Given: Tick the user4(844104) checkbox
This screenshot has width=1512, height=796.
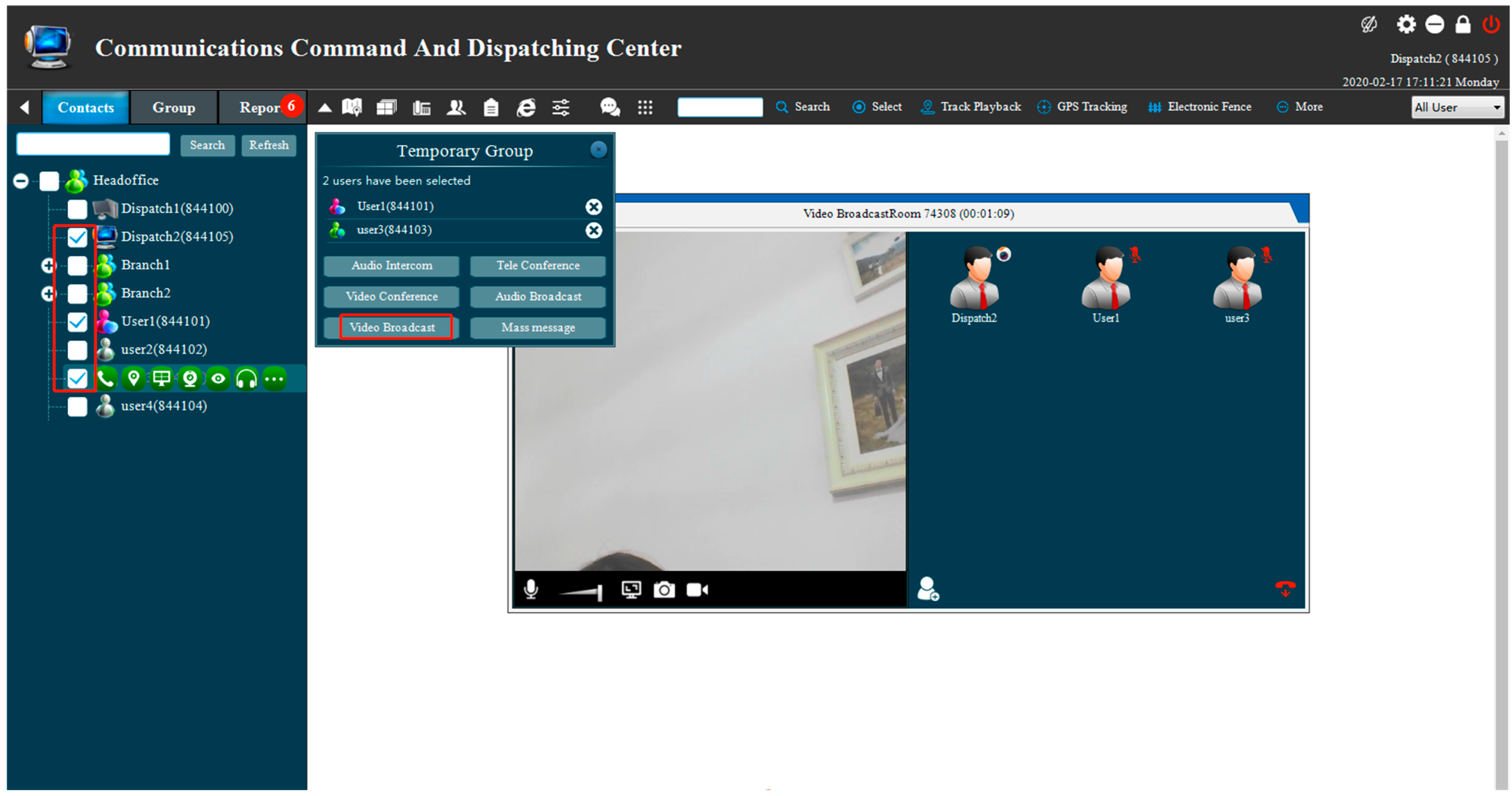Looking at the screenshot, I should [77, 406].
